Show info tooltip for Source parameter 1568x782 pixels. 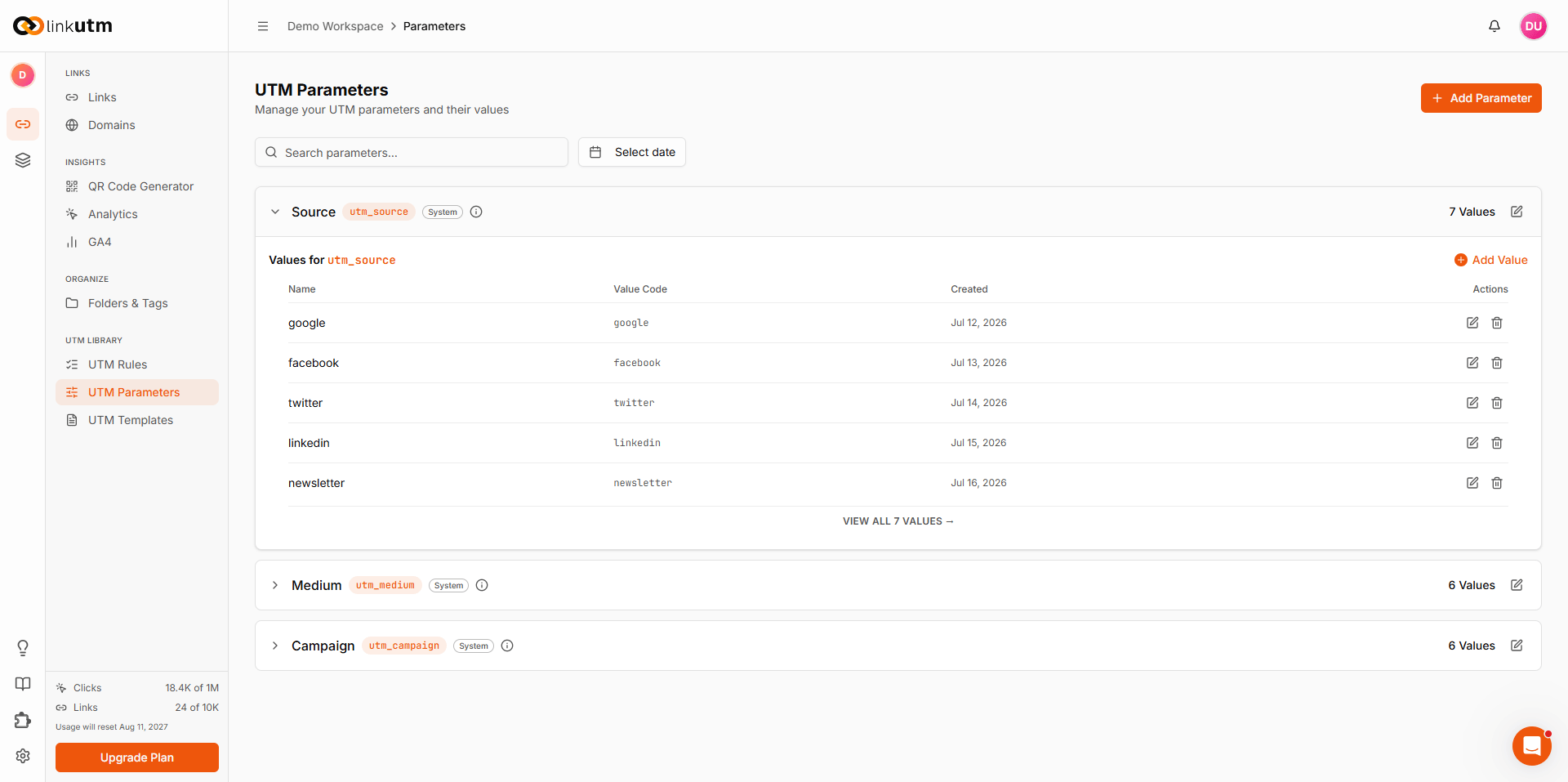476,212
